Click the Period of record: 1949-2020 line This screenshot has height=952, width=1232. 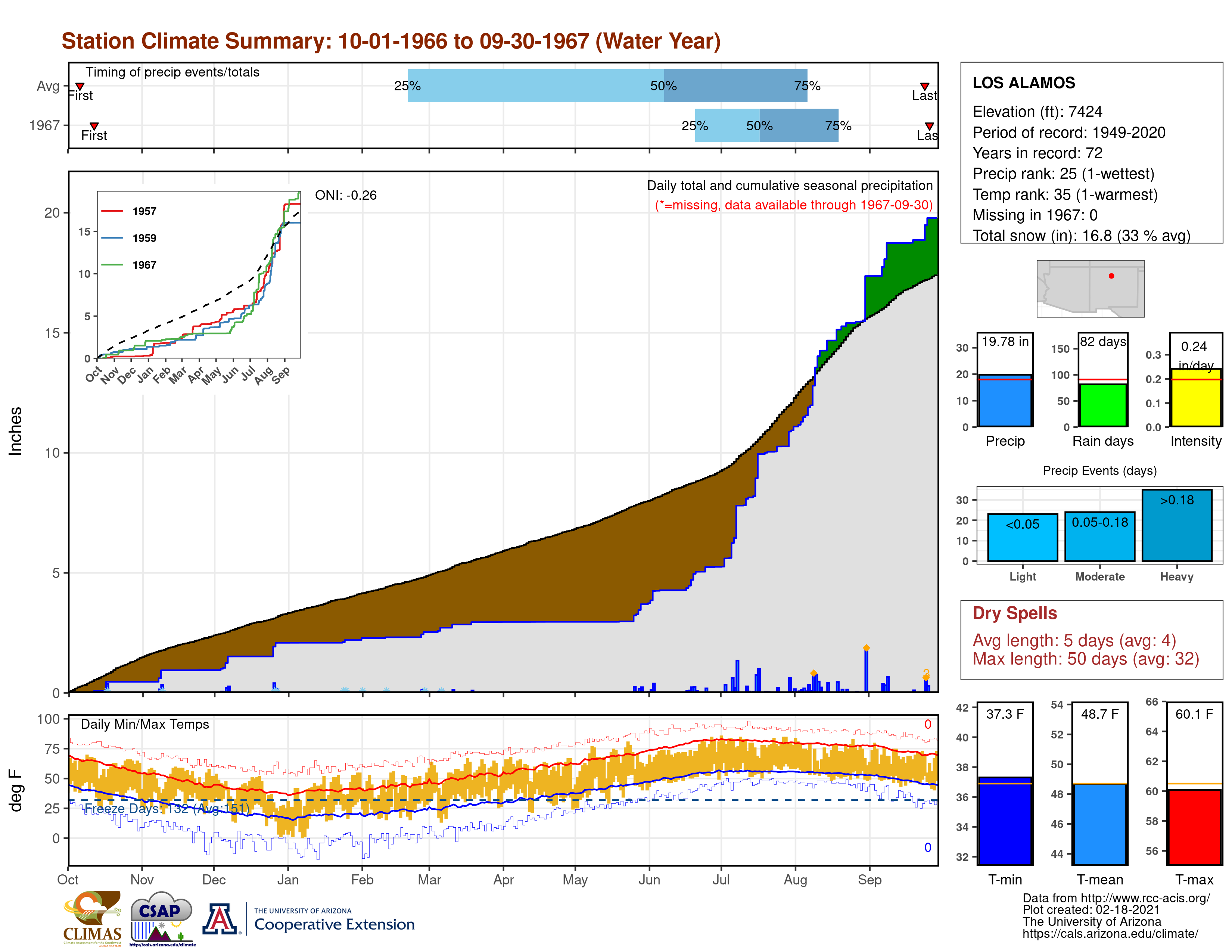coord(1069,133)
